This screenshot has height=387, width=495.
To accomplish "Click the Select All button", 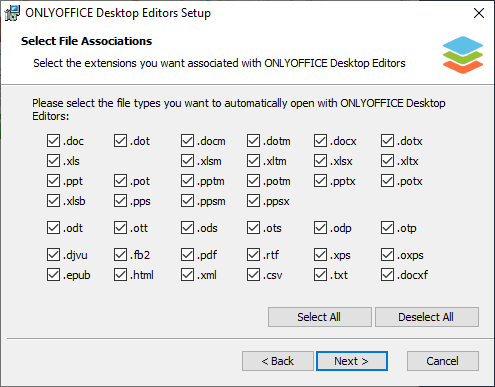I will pos(320,317).
